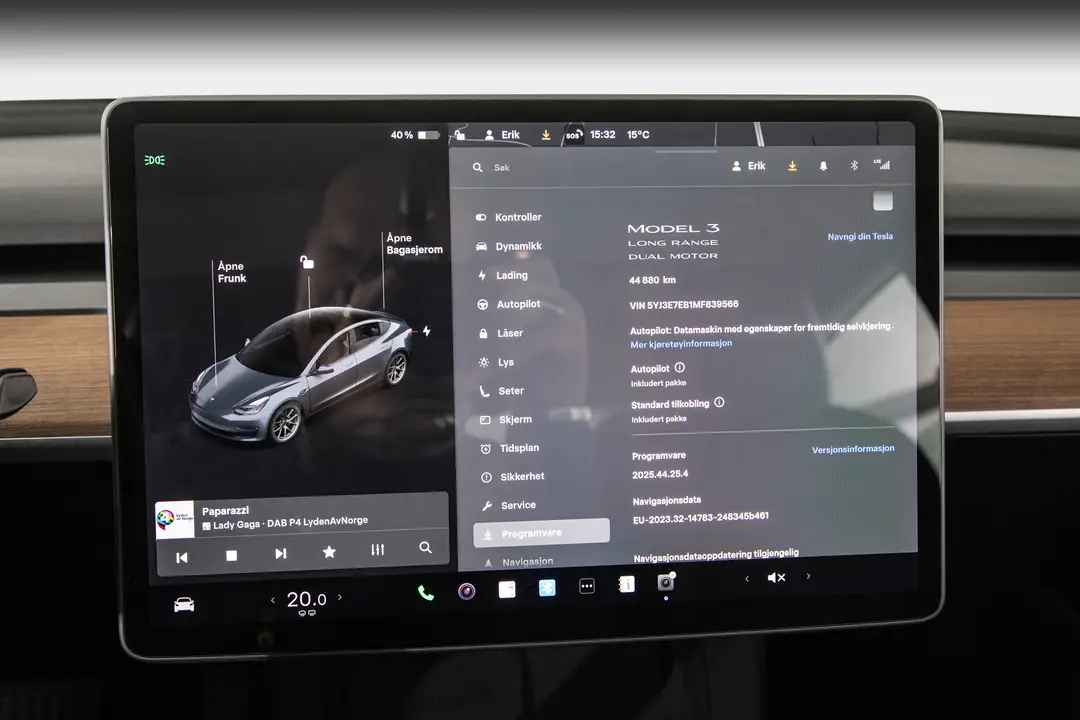Open the Autopilot settings menu

[x=509, y=304]
